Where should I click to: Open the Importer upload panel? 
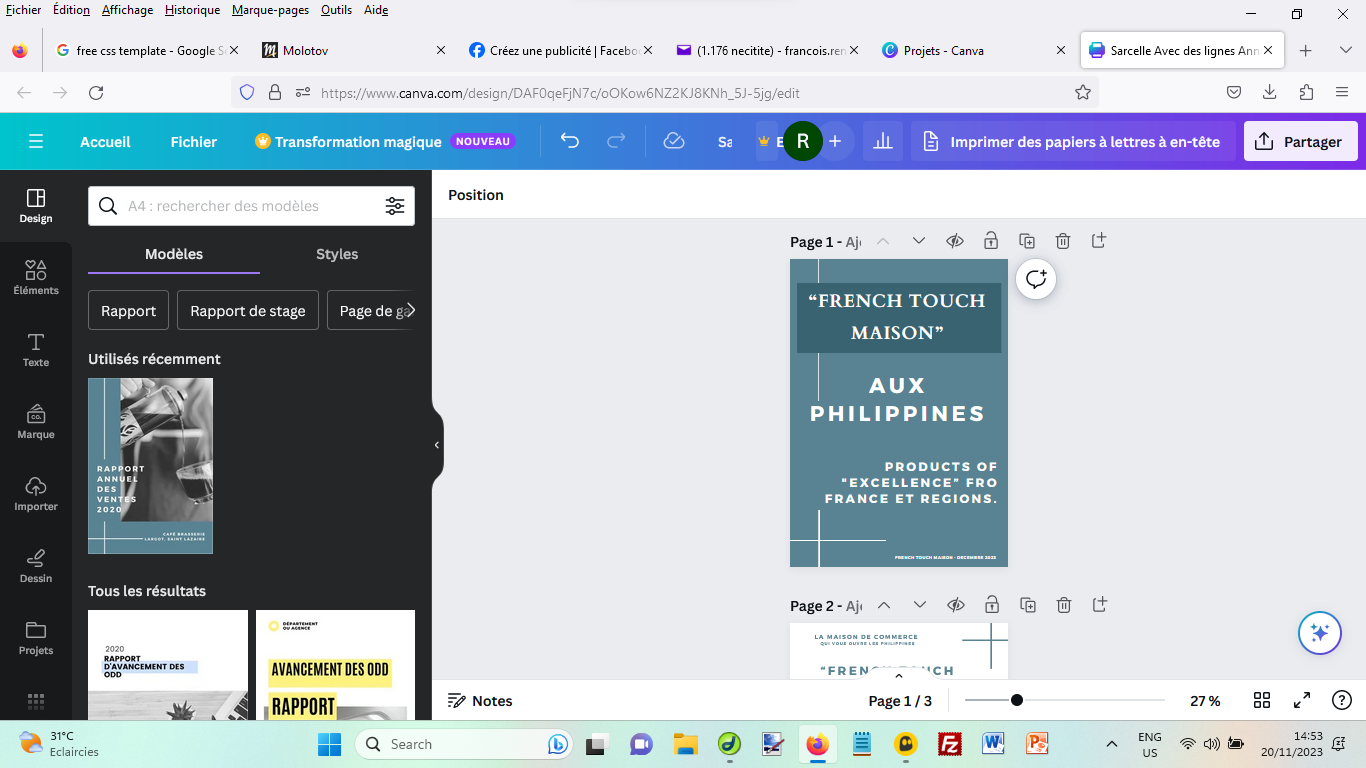point(36,493)
